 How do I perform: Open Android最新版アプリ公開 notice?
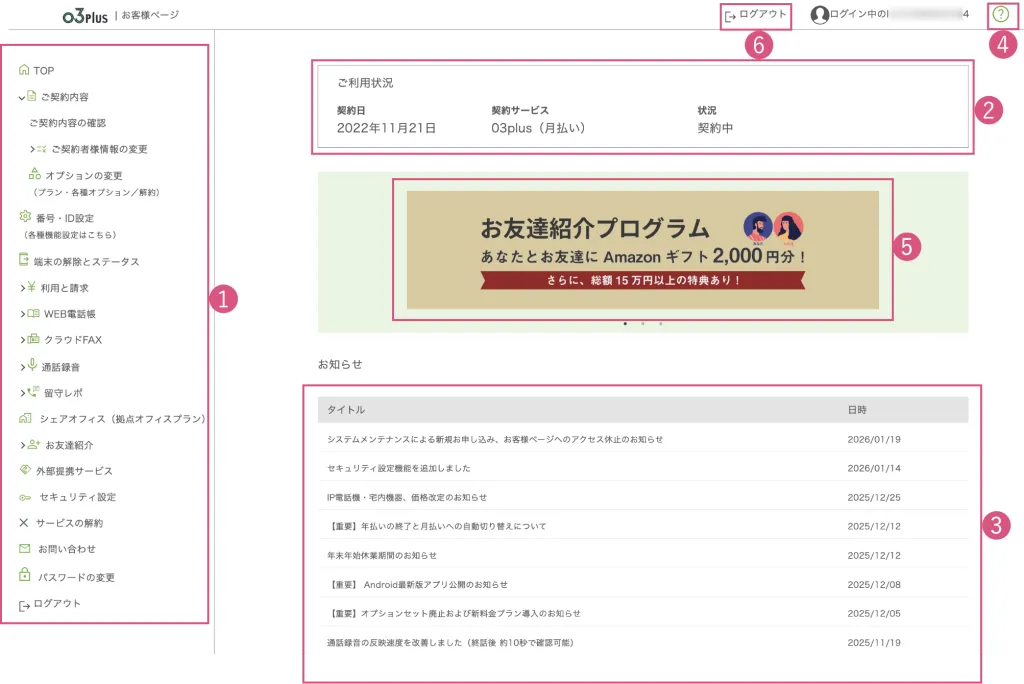(417, 584)
